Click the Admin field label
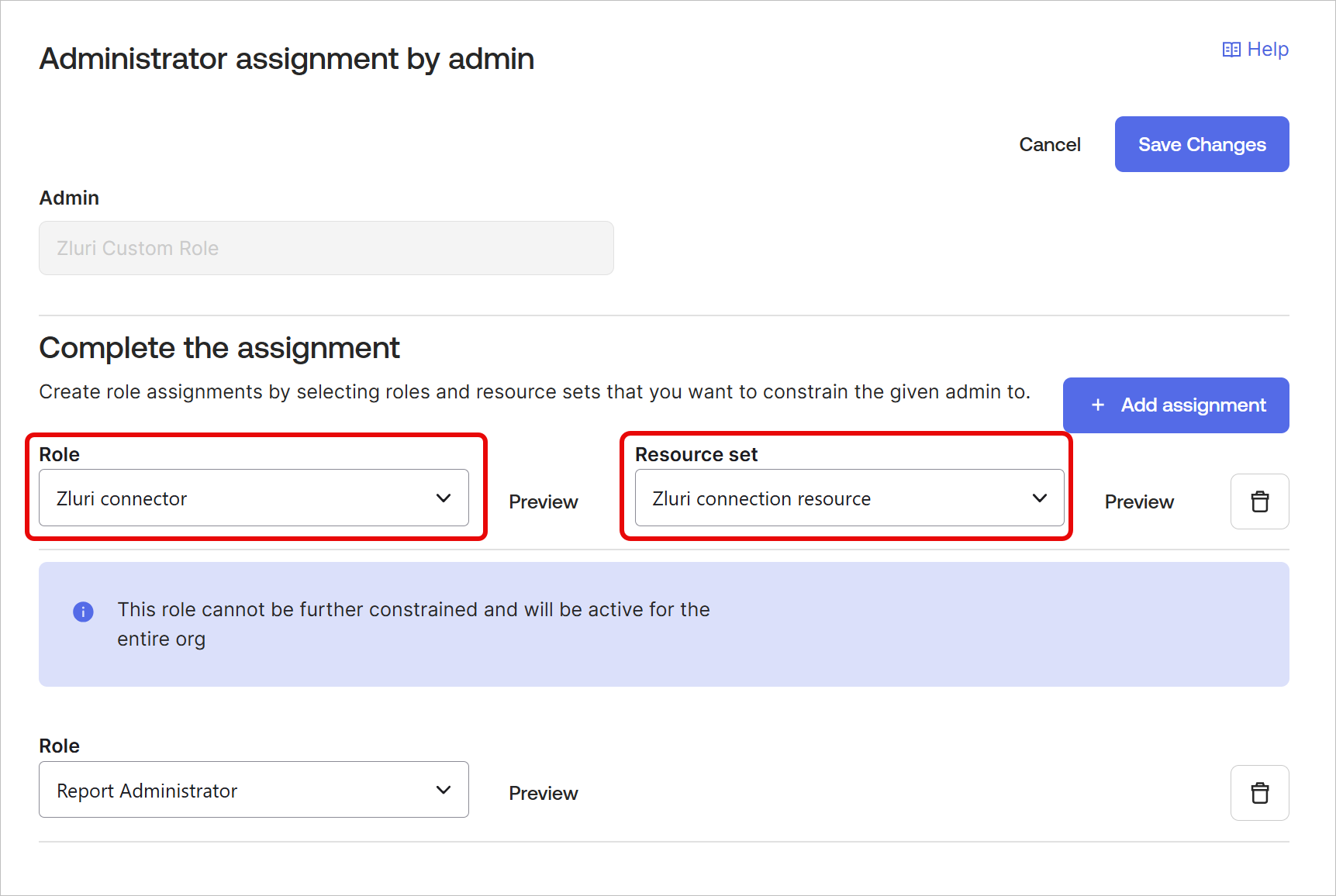Viewport: 1336px width, 896px height. pos(69,198)
